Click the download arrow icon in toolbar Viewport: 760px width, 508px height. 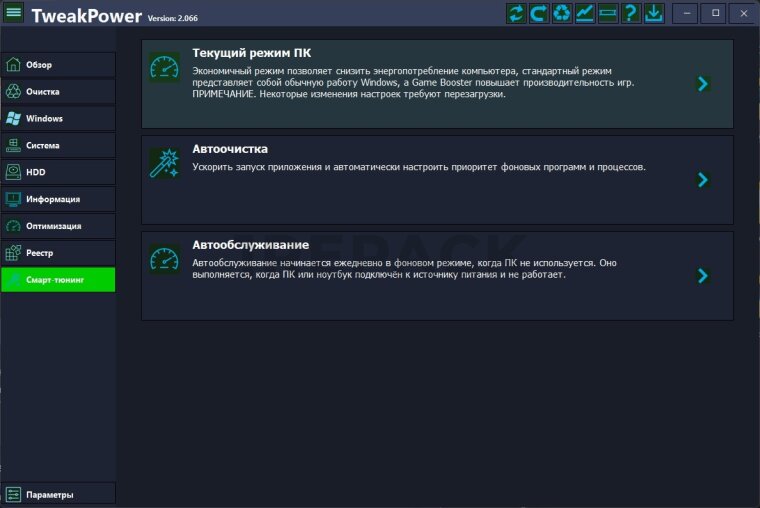click(x=654, y=13)
